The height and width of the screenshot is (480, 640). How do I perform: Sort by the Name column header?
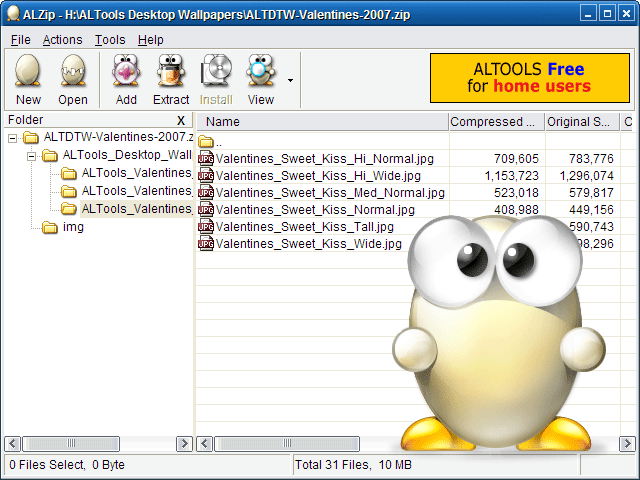point(322,122)
